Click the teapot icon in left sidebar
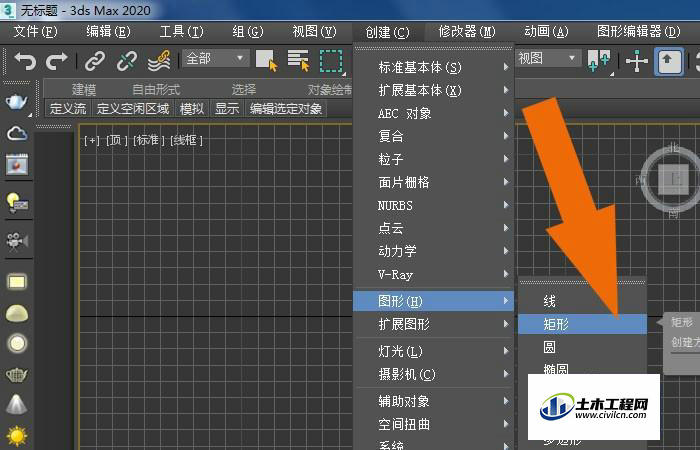 tap(17, 102)
